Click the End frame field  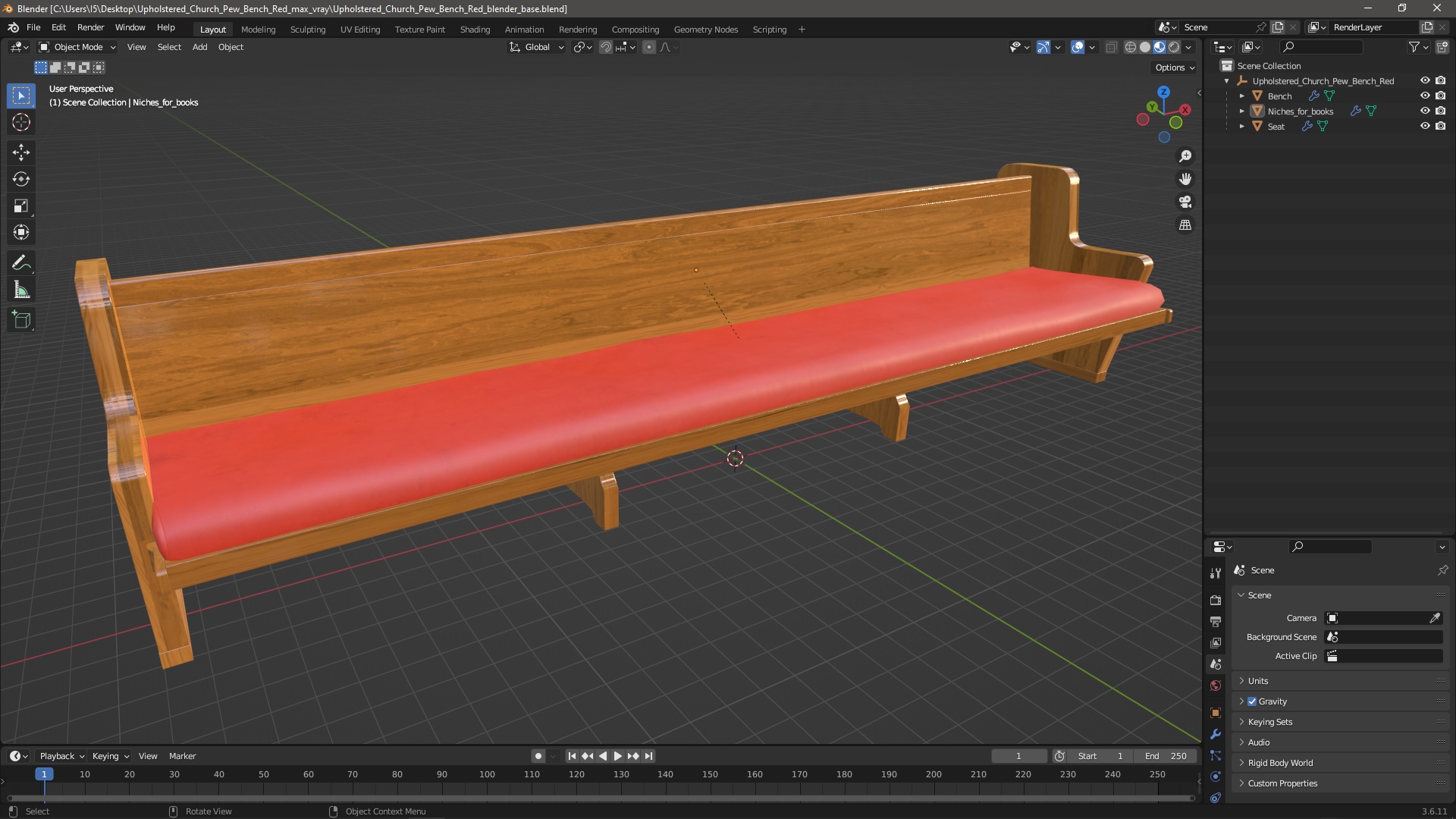1166,756
